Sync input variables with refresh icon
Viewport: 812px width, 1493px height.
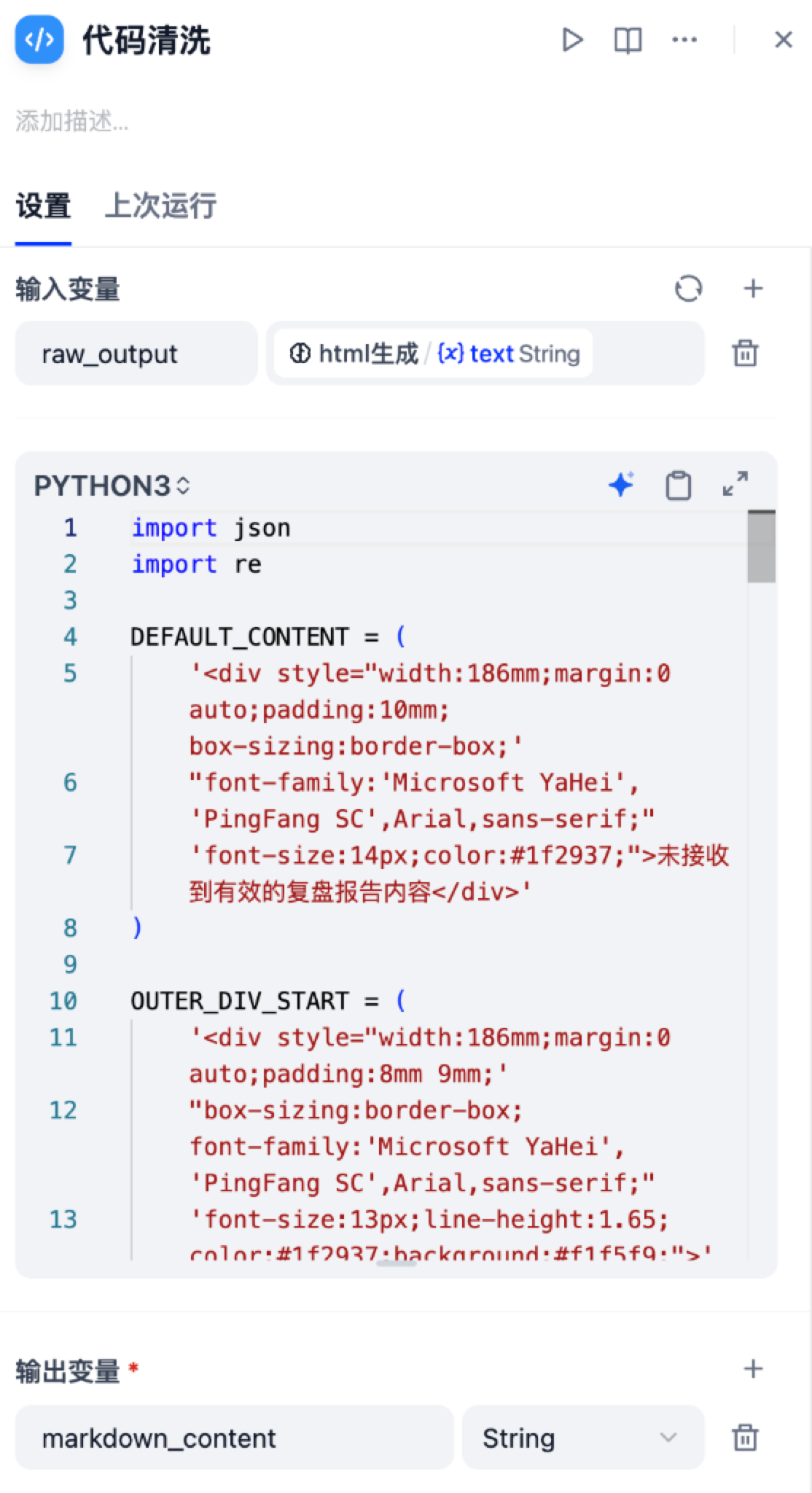[x=689, y=289]
